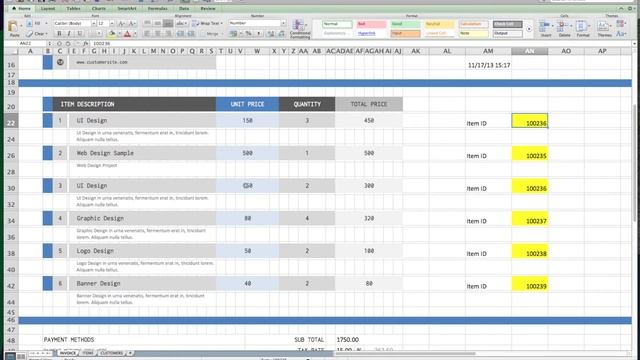The height and width of the screenshot is (360, 640).
Task: Click the horizontal scrollbar at bottom
Action: 405,353
